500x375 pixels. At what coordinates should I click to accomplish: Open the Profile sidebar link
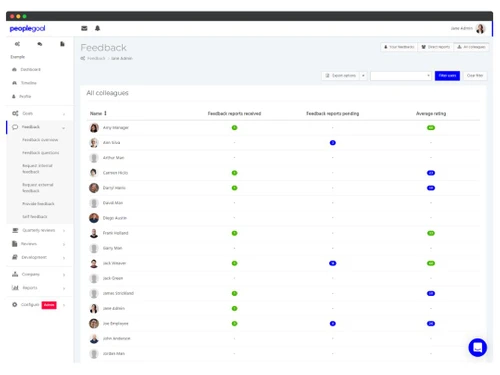point(25,96)
